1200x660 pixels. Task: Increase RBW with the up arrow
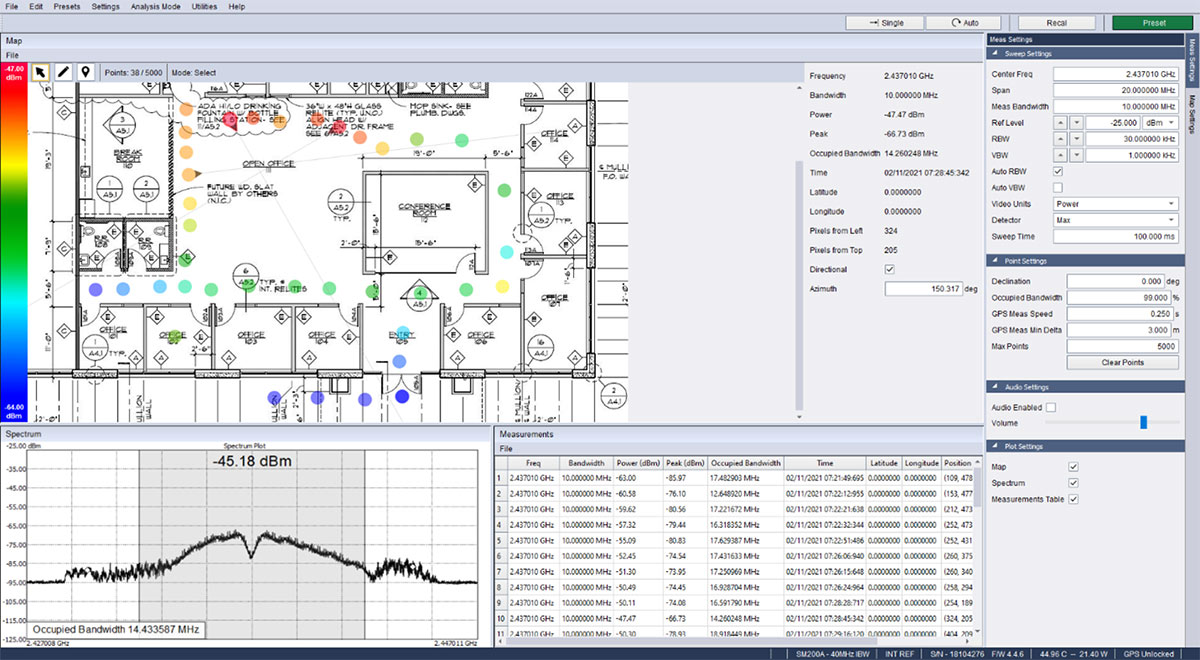[x=1060, y=139]
